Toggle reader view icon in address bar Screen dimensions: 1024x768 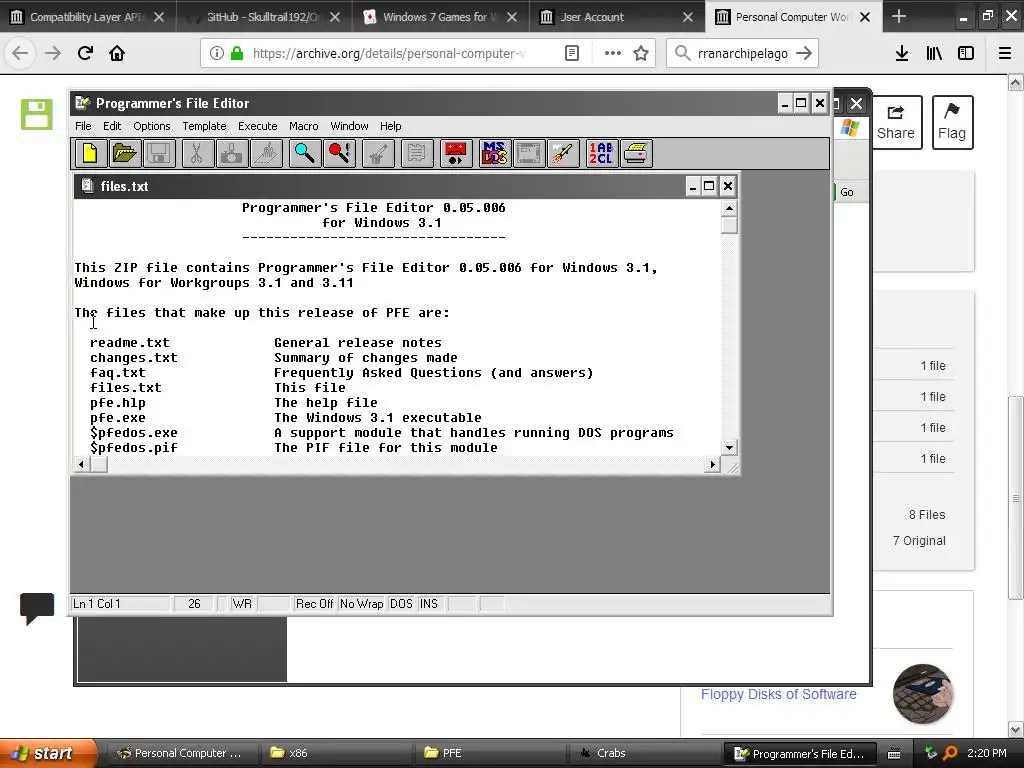[x=572, y=53]
